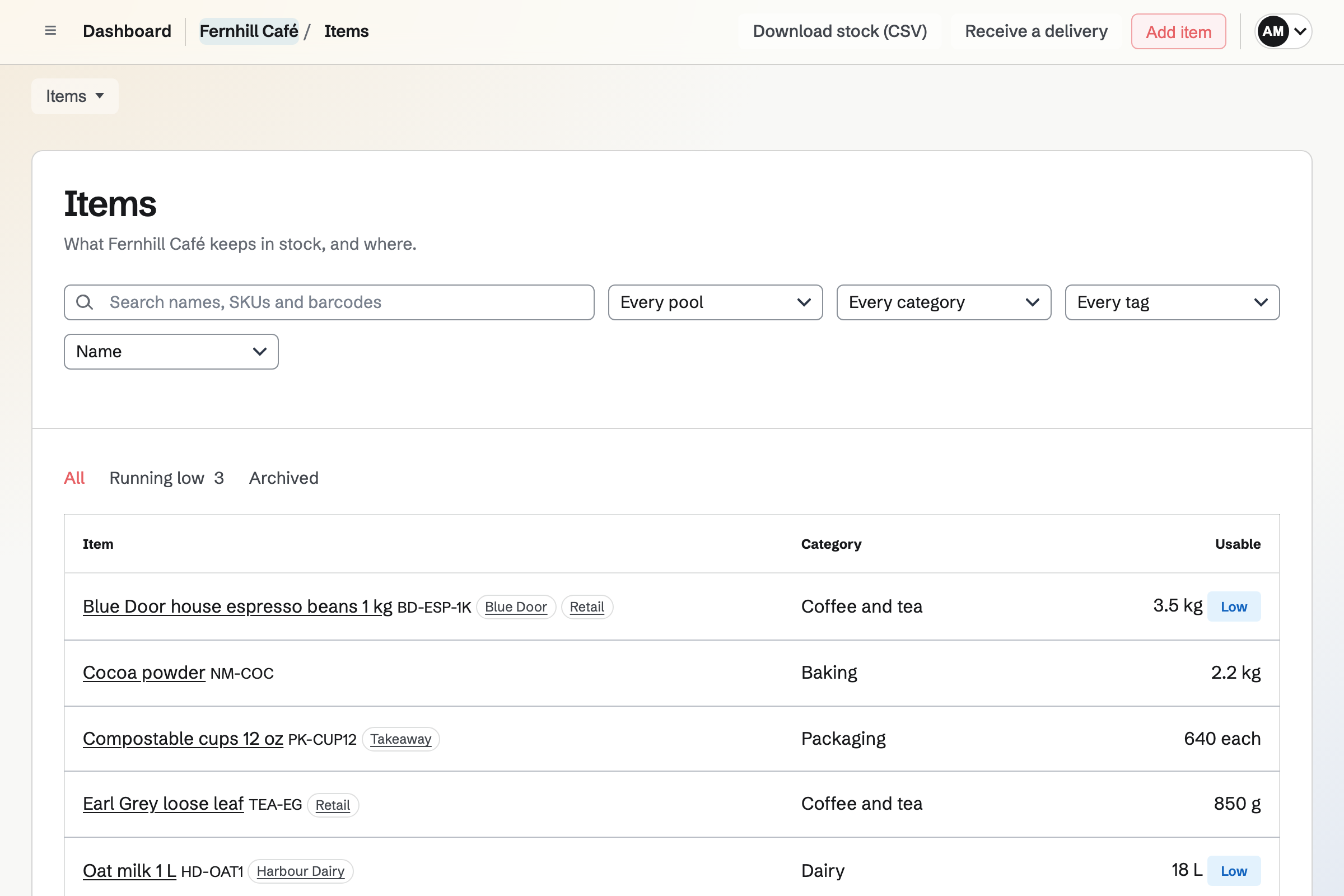The width and height of the screenshot is (1344, 896).
Task: Click the Harbour Dairy tag
Action: click(301, 871)
